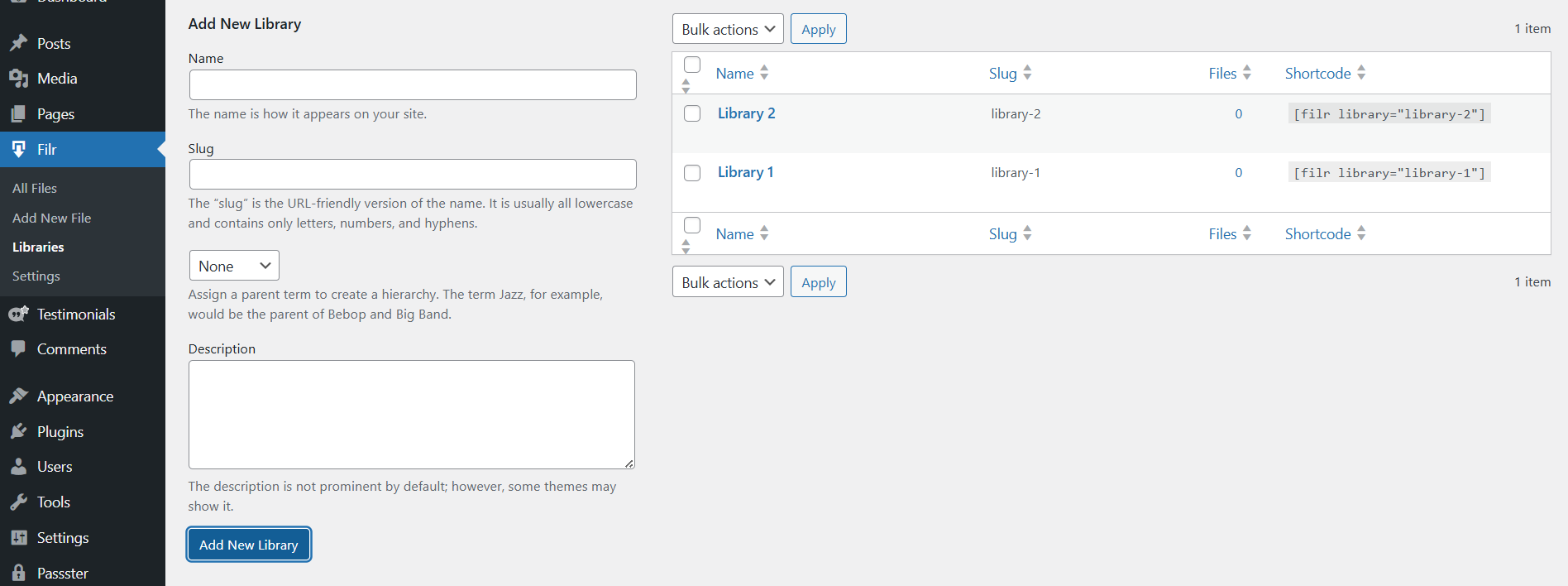Viewport: 1568px width, 586px height.
Task: Open the top Bulk actions dropdown
Action: [728, 29]
